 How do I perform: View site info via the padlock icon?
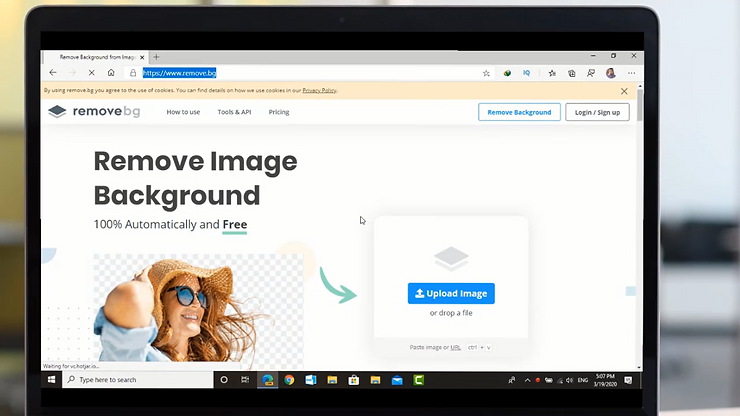pos(133,73)
